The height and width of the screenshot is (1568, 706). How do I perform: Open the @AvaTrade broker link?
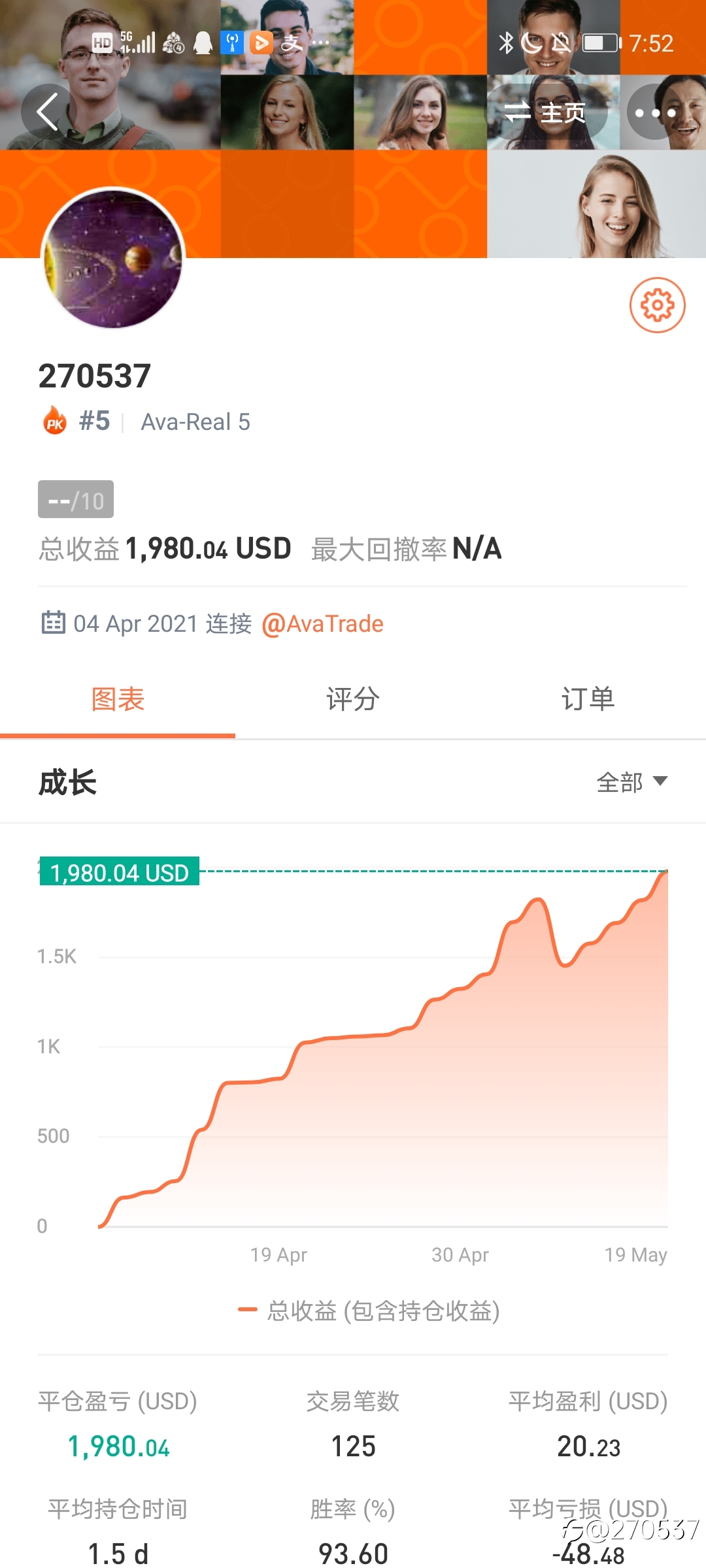point(322,624)
